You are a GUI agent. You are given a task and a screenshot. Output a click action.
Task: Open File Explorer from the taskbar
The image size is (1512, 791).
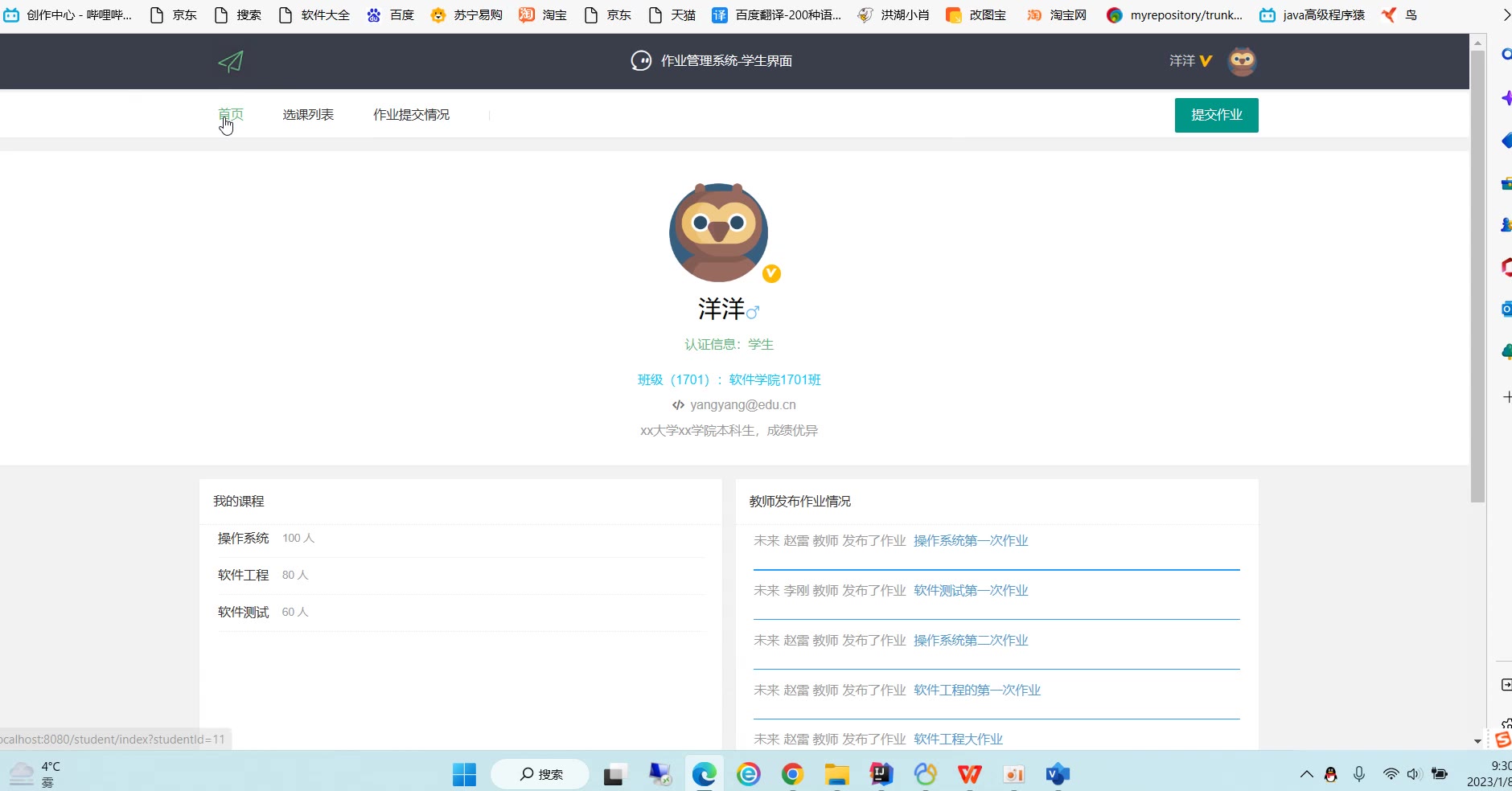(836, 774)
